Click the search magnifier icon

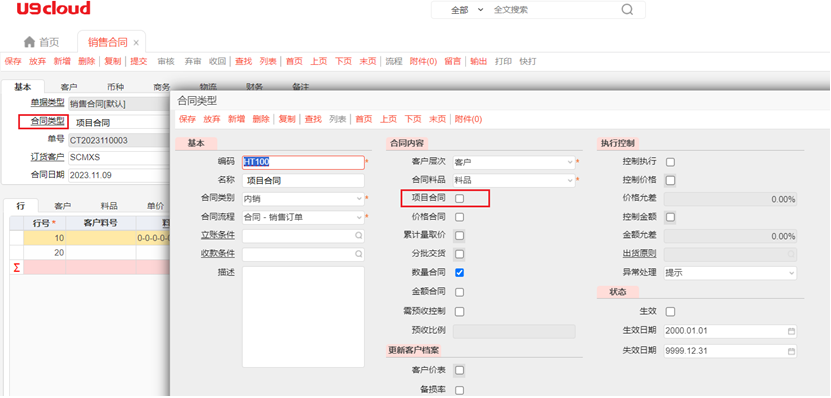tap(627, 10)
